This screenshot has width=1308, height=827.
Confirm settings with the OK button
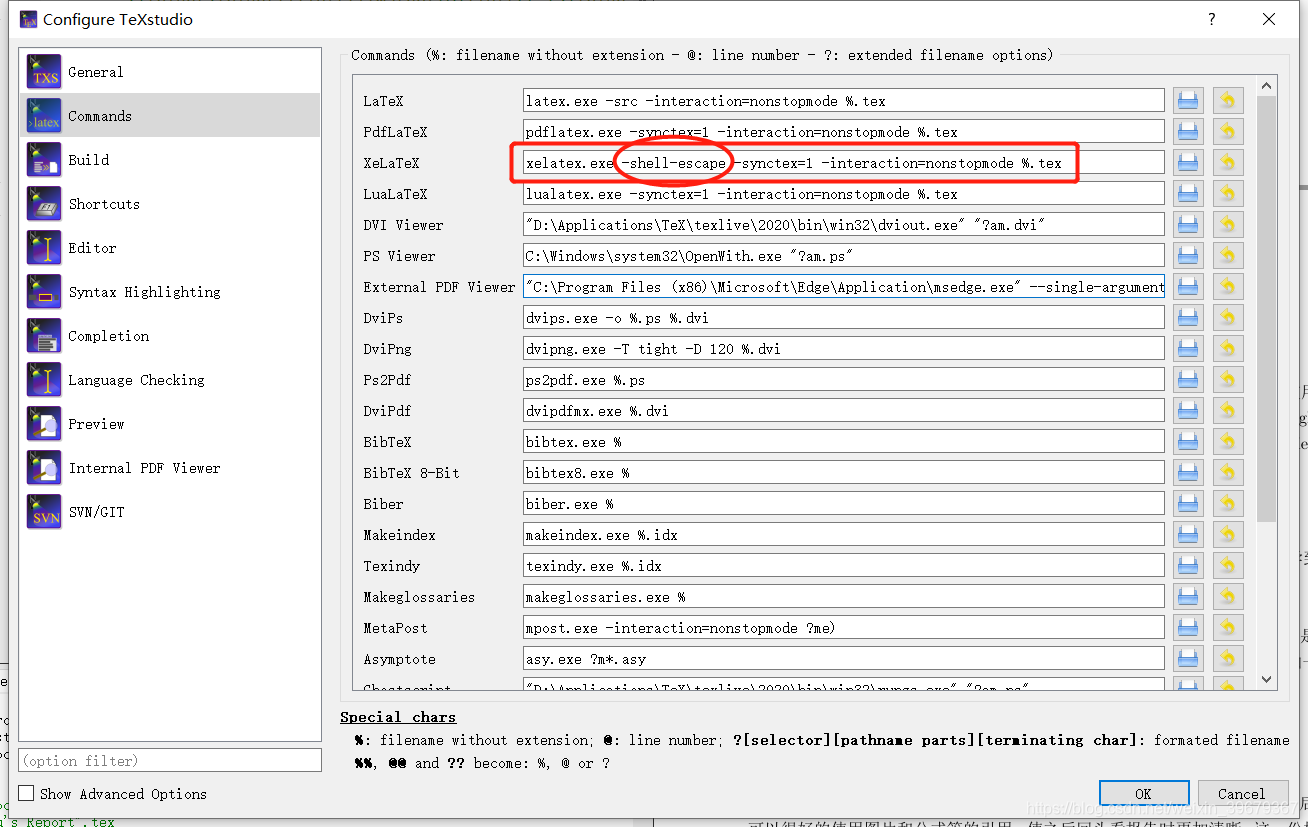point(1143,794)
